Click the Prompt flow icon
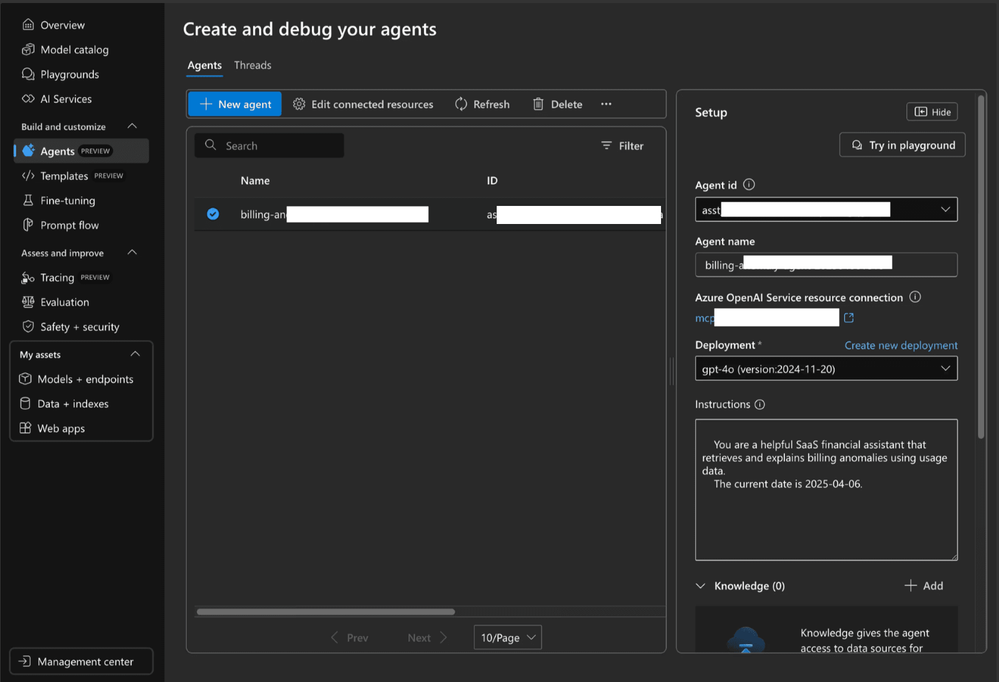The image size is (999, 682). (28, 225)
